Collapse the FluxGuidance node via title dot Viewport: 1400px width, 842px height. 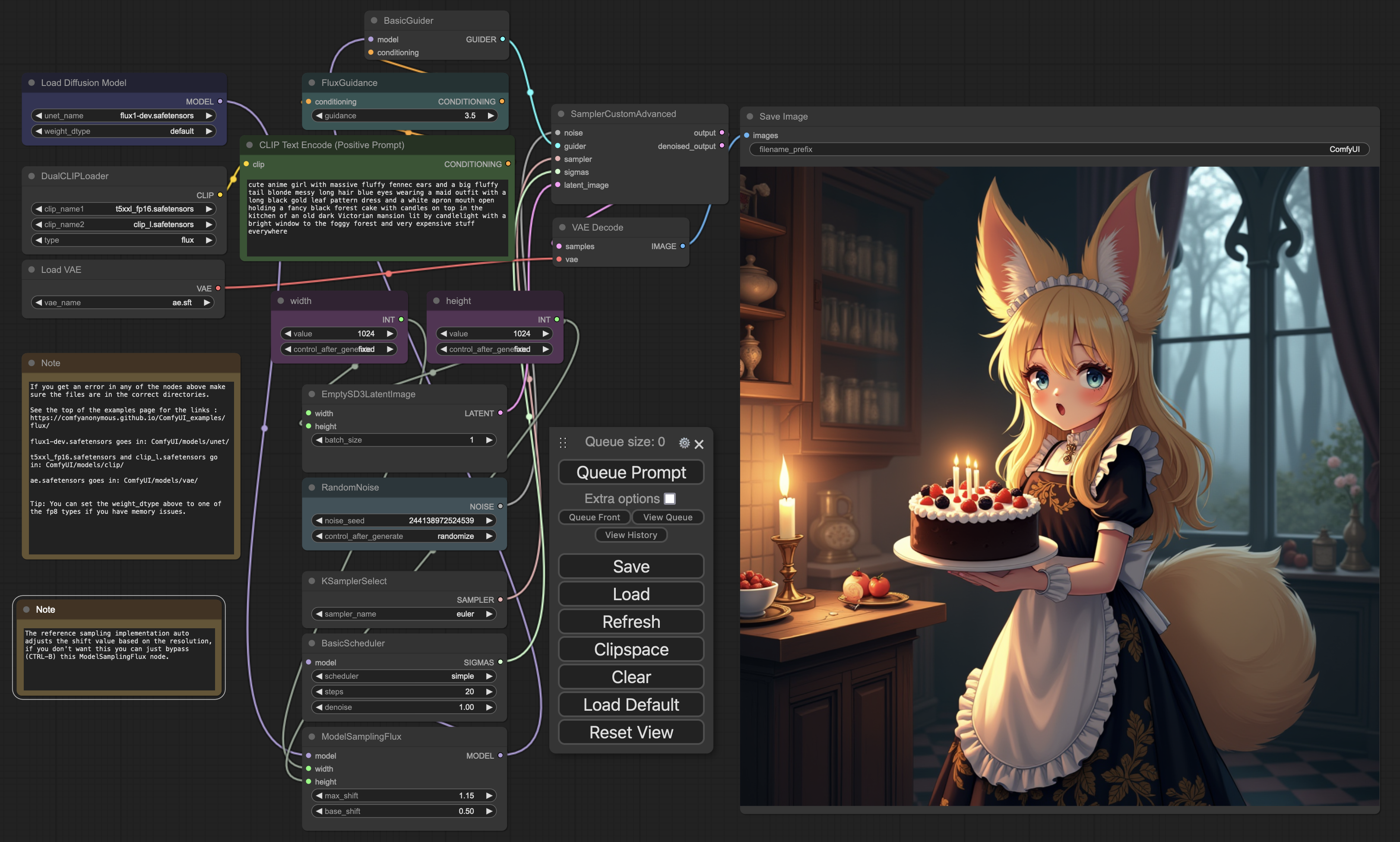[x=311, y=83]
